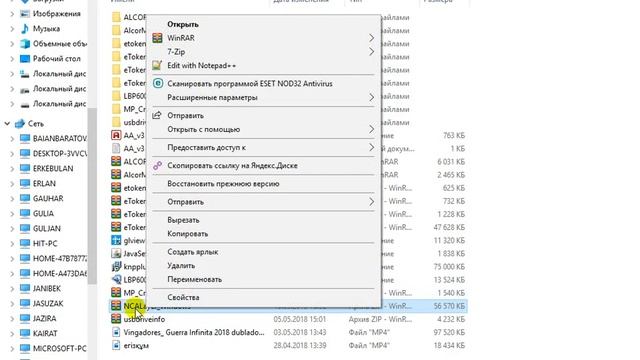Select the usbdriveinfo file name

click(144, 319)
